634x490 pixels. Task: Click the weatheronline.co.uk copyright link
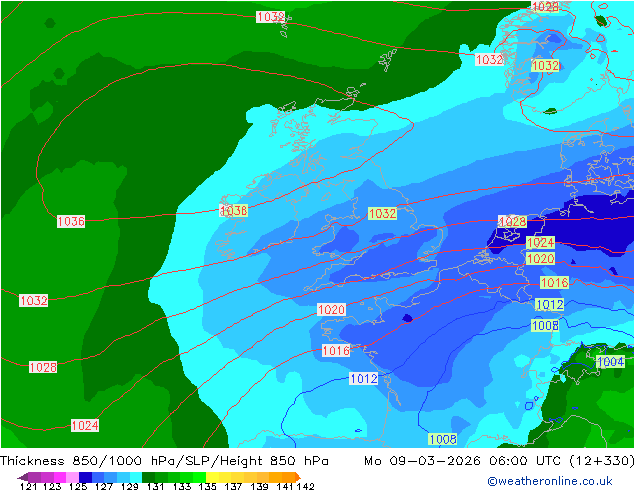point(550,481)
